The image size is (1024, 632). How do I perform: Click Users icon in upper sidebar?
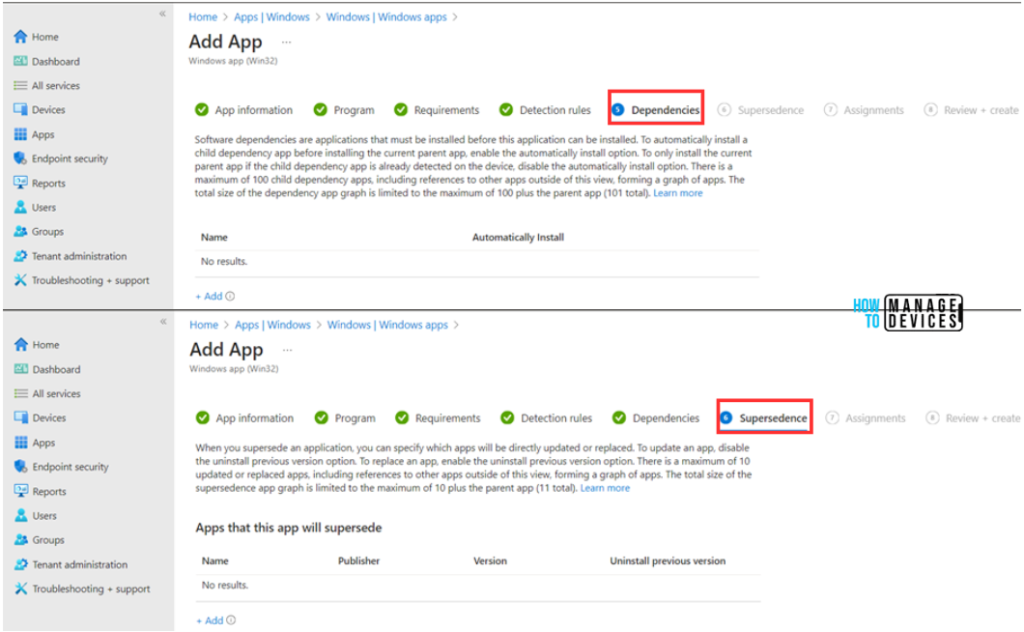[x=20, y=207]
